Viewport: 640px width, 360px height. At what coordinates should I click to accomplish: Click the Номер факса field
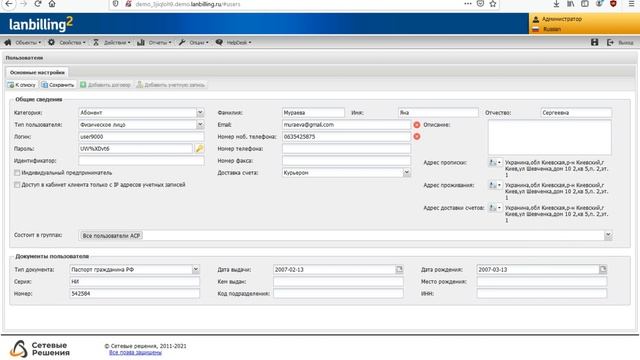point(346,161)
